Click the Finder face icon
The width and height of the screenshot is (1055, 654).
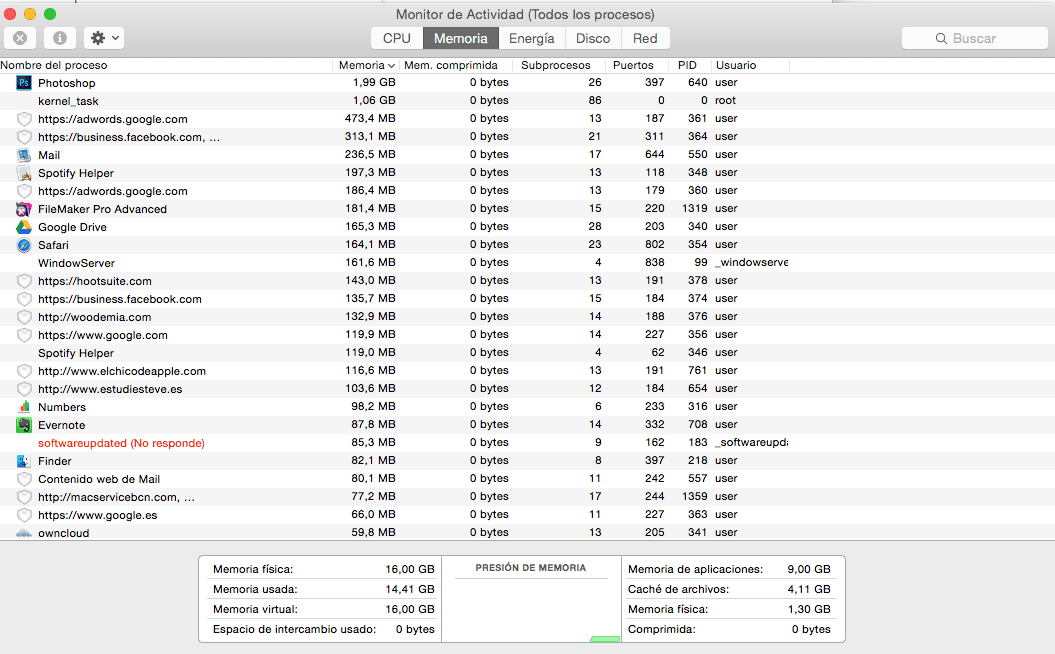24,461
